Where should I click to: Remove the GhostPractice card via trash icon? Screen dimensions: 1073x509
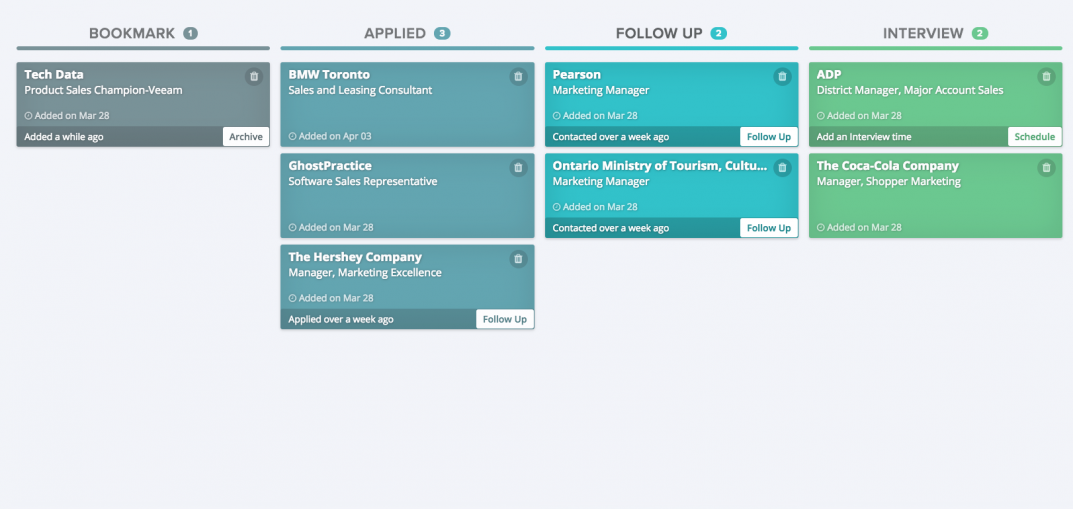[518, 168]
